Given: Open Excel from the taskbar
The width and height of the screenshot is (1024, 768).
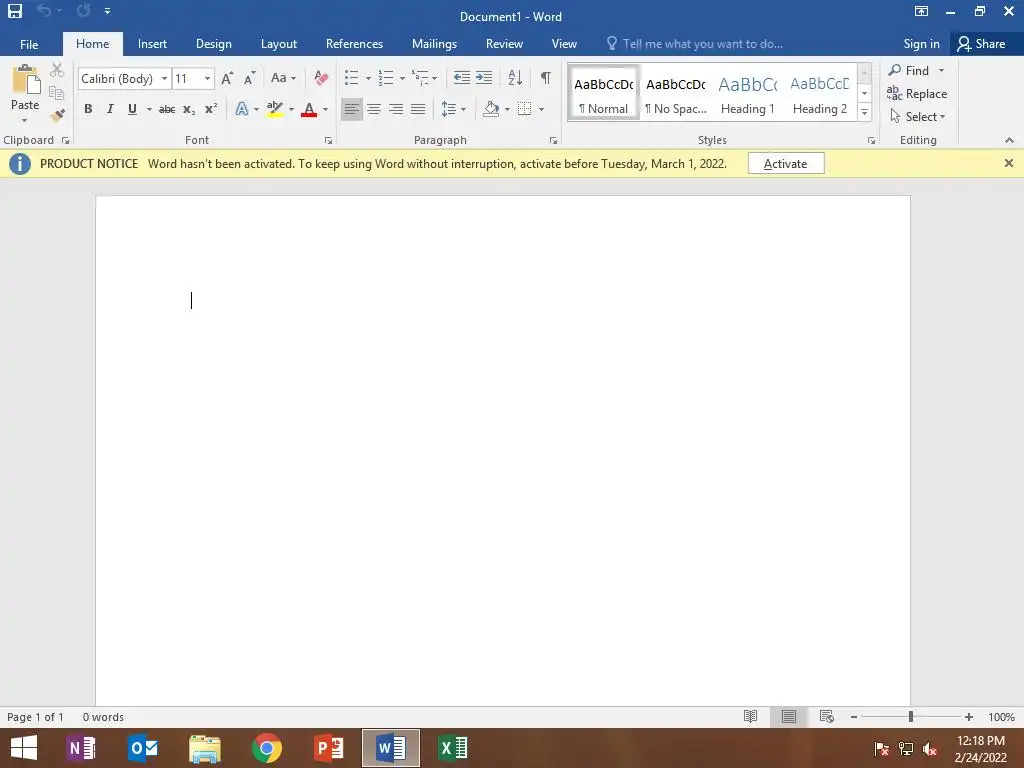Looking at the screenshot, I should [x=453, y=748].
